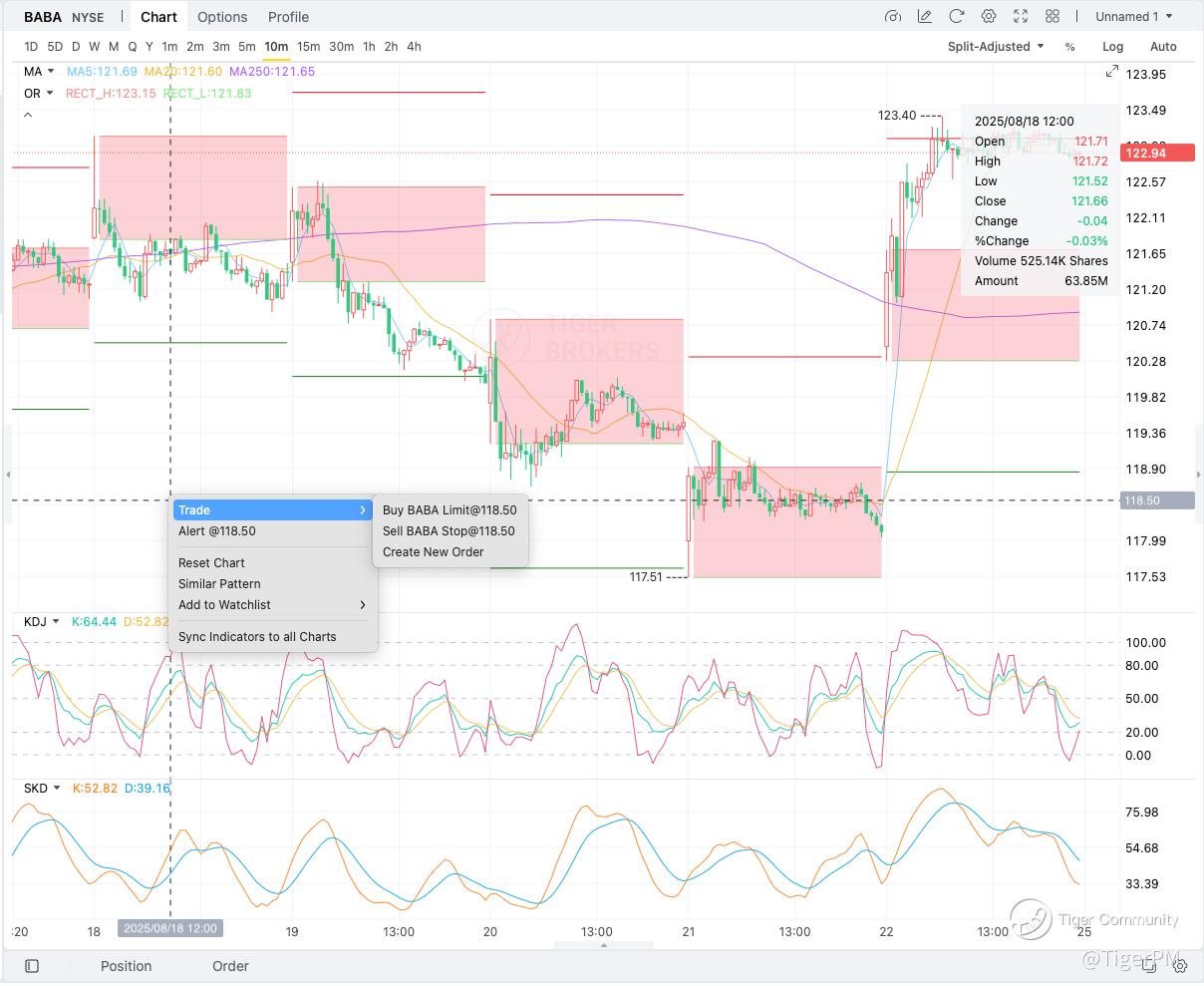Select the Chart tab
1204x986 pixels.
(x=158, y=17)
